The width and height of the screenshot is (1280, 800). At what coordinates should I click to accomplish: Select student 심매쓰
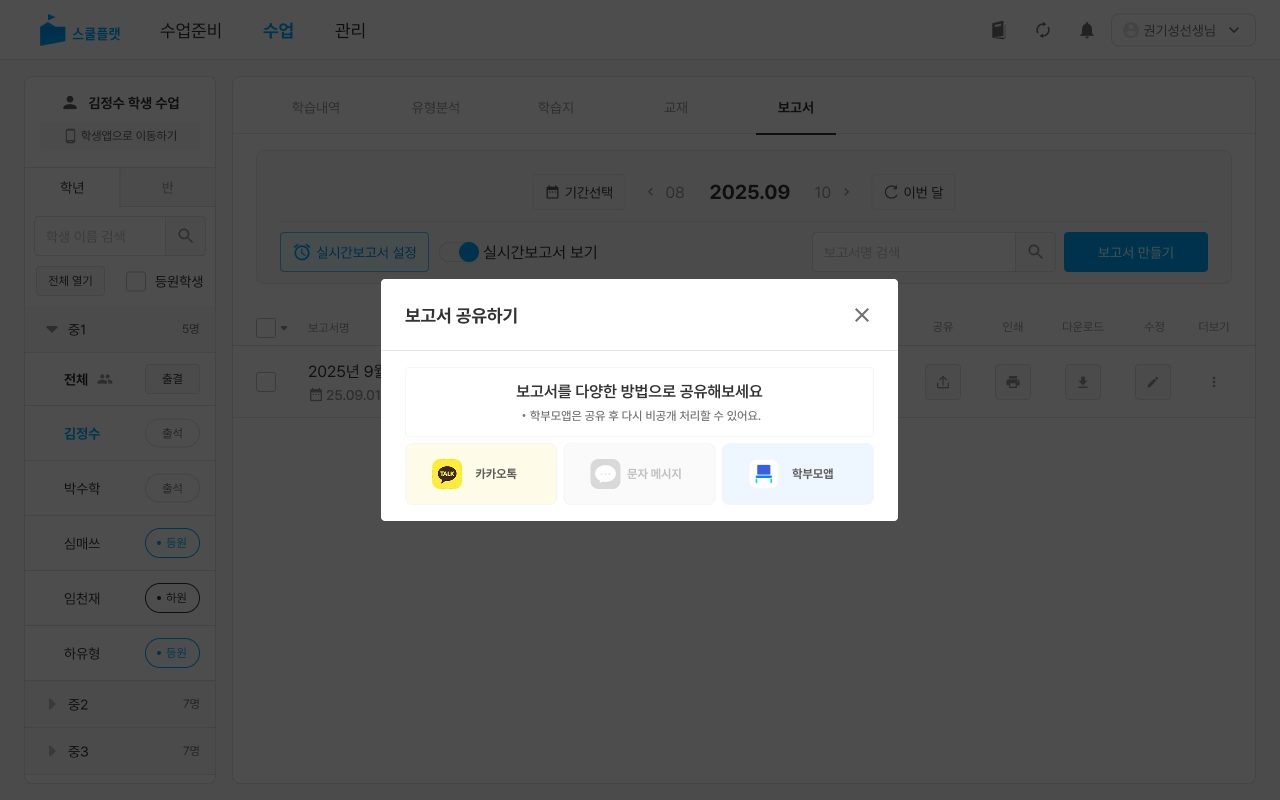coord(82,543)
